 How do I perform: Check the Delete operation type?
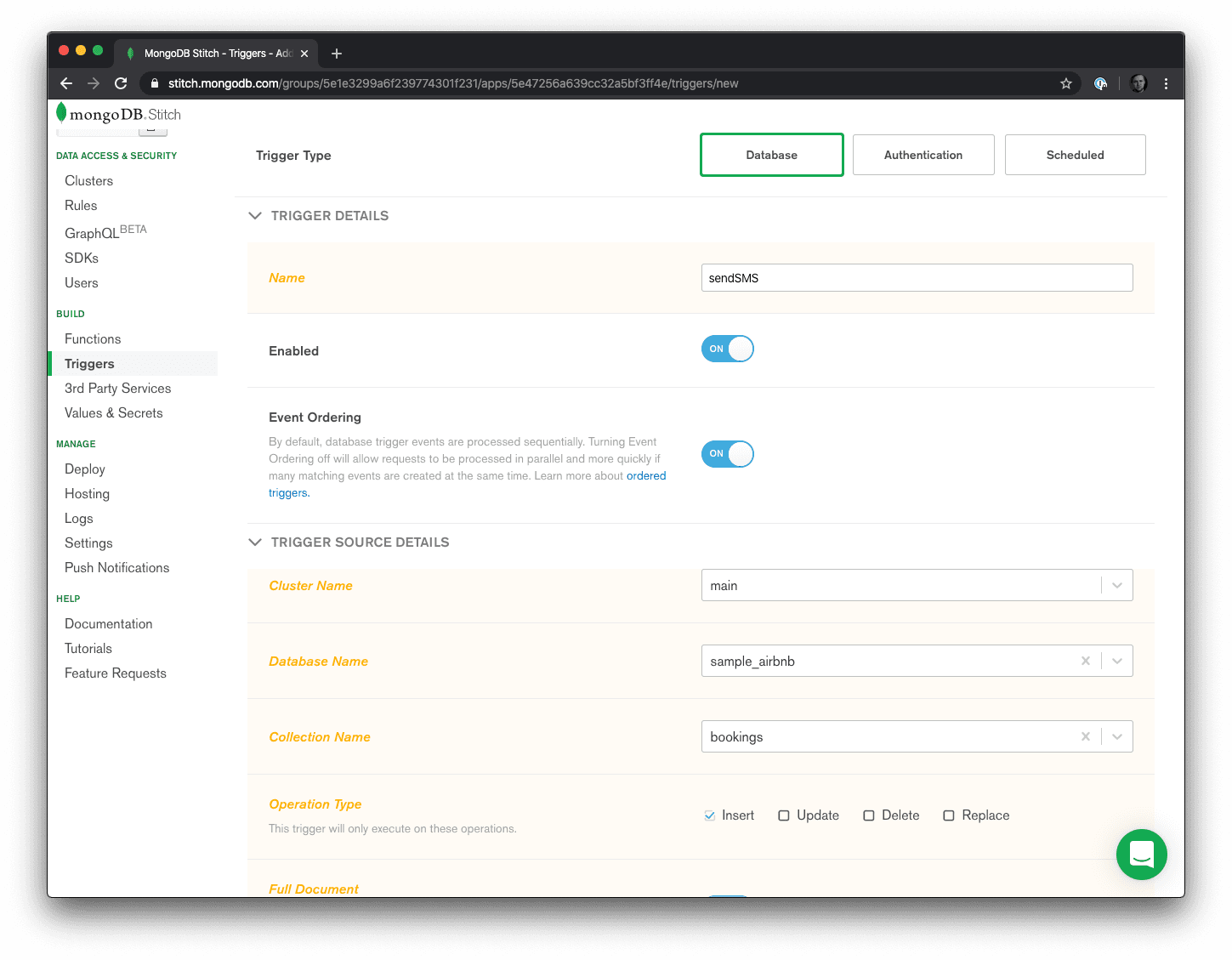click(869, 815)
